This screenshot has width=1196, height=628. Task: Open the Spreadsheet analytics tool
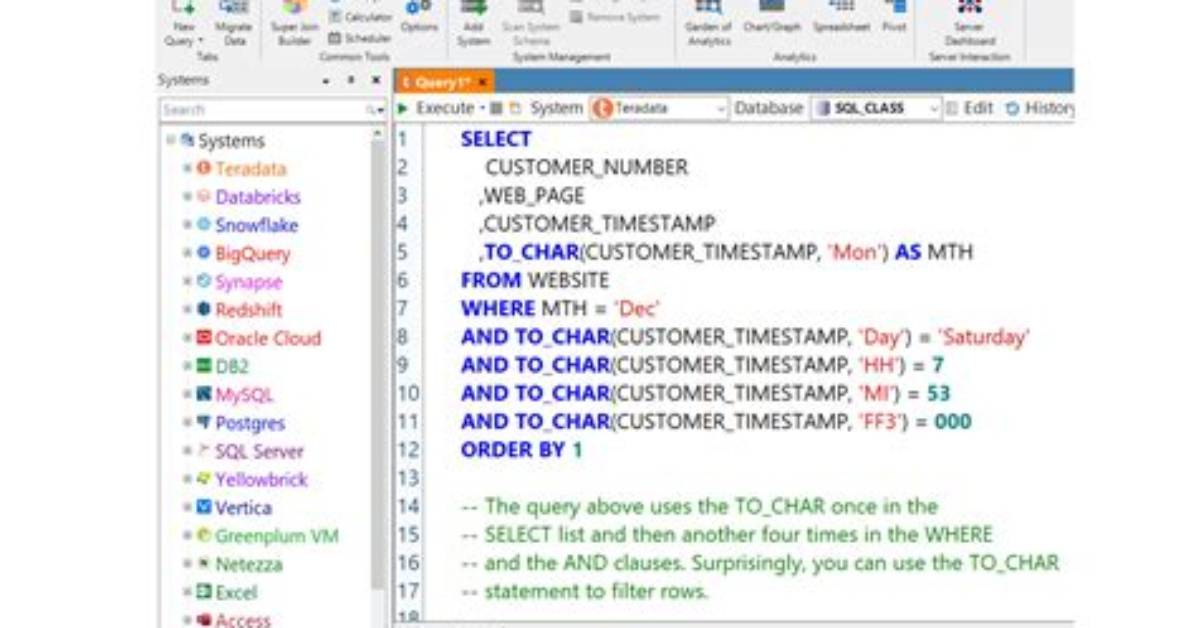pos(841,17)
